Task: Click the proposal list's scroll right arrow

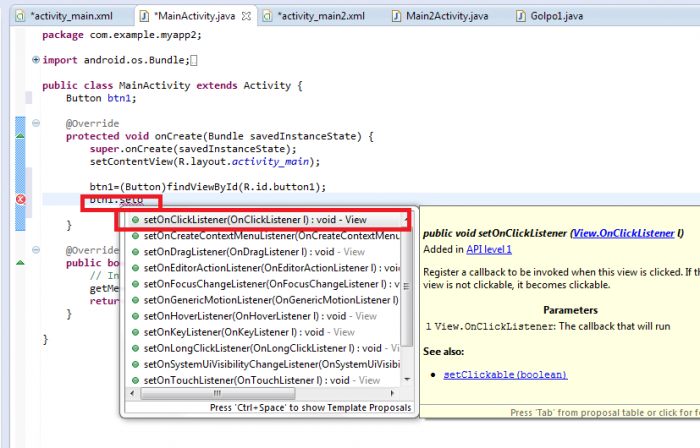Action: [x=392, y=393]
